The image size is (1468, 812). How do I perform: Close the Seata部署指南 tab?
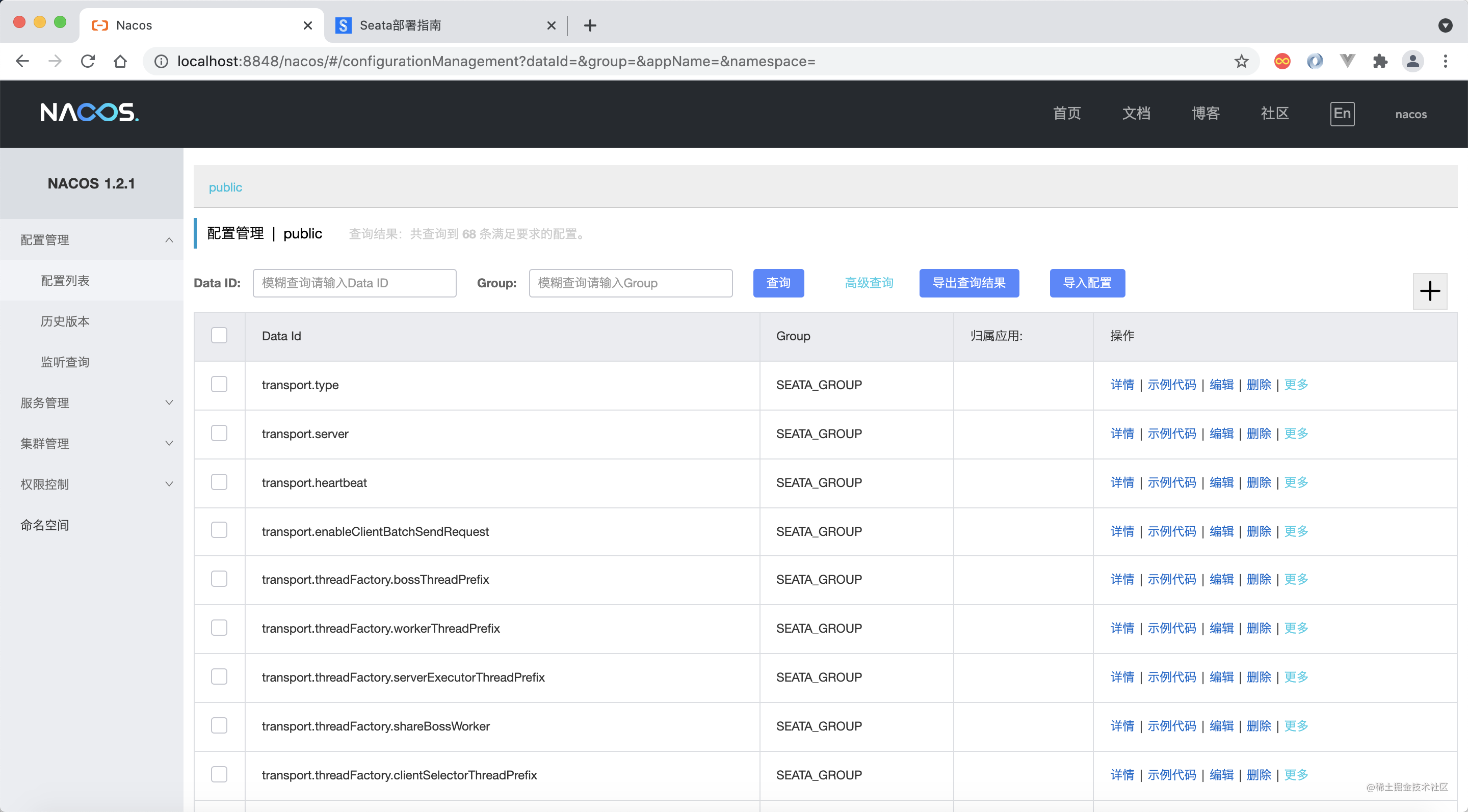pyautogui.click(x=551, y=25)
